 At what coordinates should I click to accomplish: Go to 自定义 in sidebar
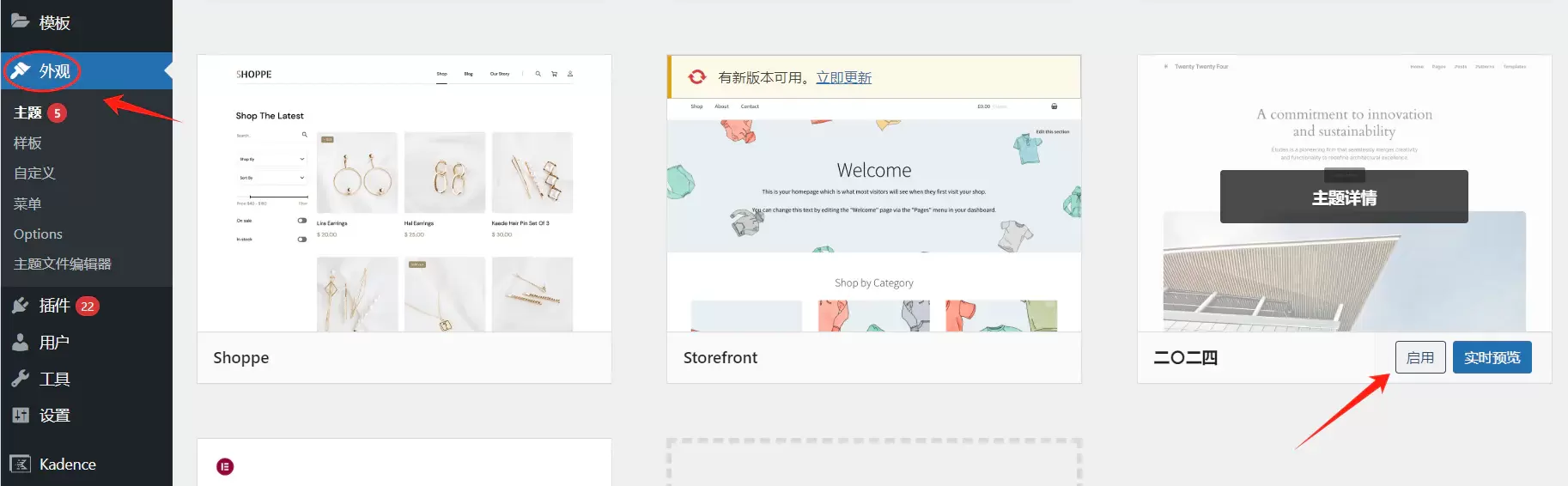34,173
